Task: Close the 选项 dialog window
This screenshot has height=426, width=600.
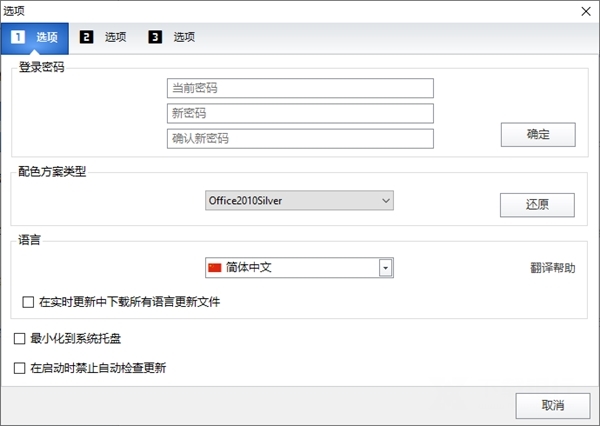Action: [586, 11]
